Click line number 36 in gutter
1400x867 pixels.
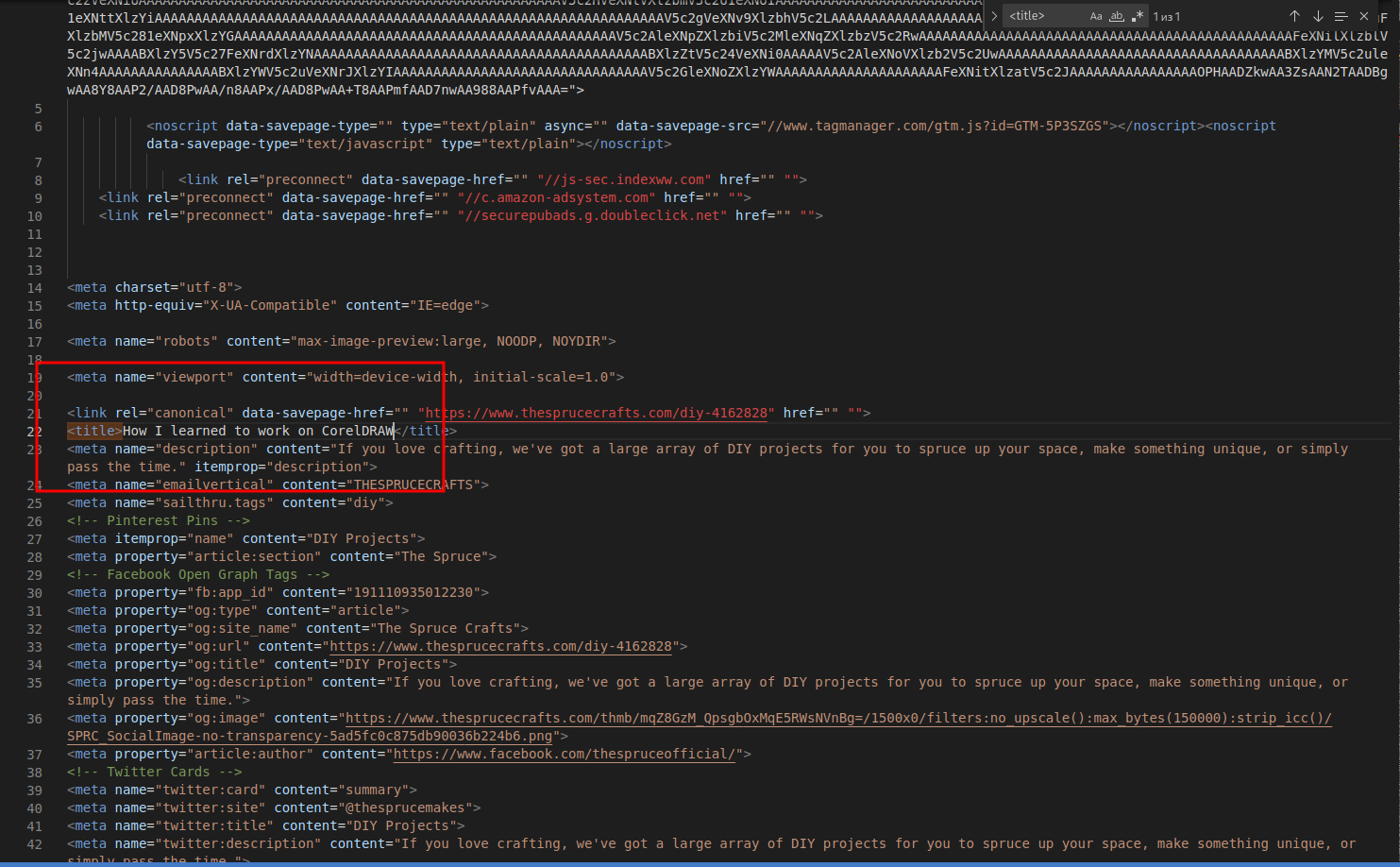tap(35, 719)
